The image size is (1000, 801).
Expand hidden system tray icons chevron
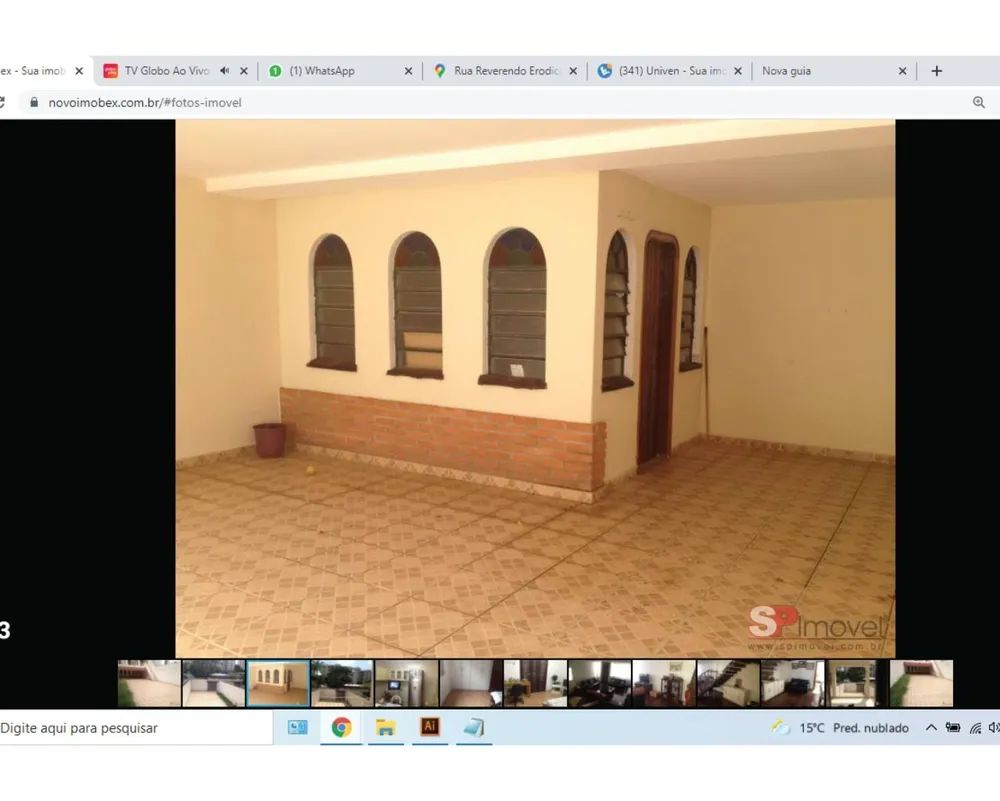click(931, 728)
